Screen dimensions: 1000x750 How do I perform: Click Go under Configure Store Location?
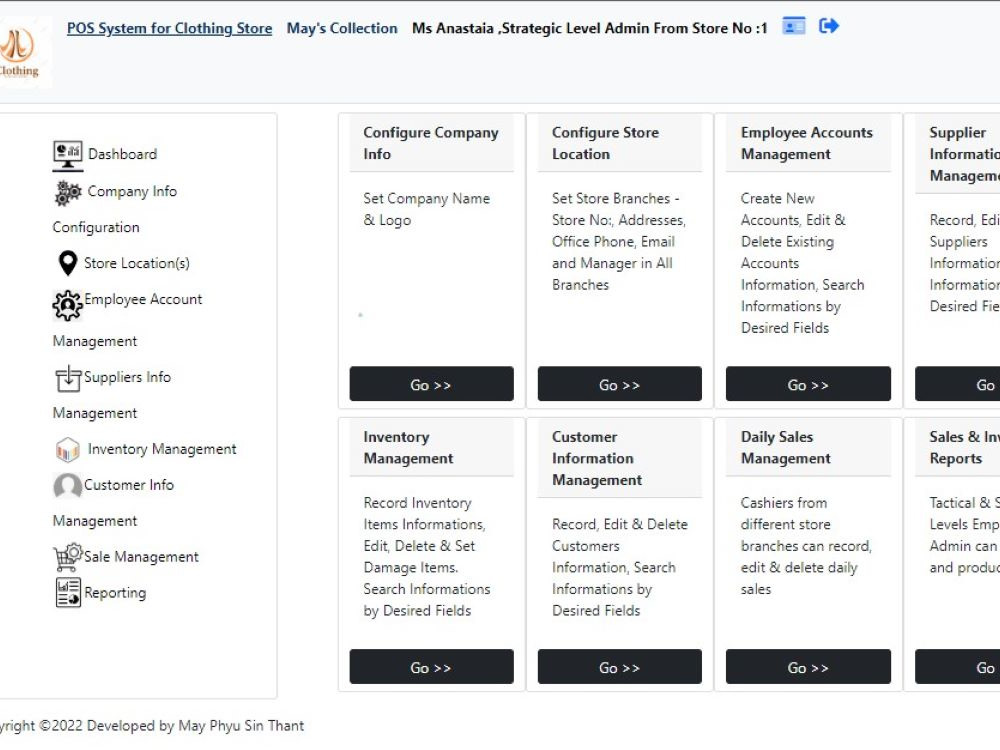click(619, 384)
